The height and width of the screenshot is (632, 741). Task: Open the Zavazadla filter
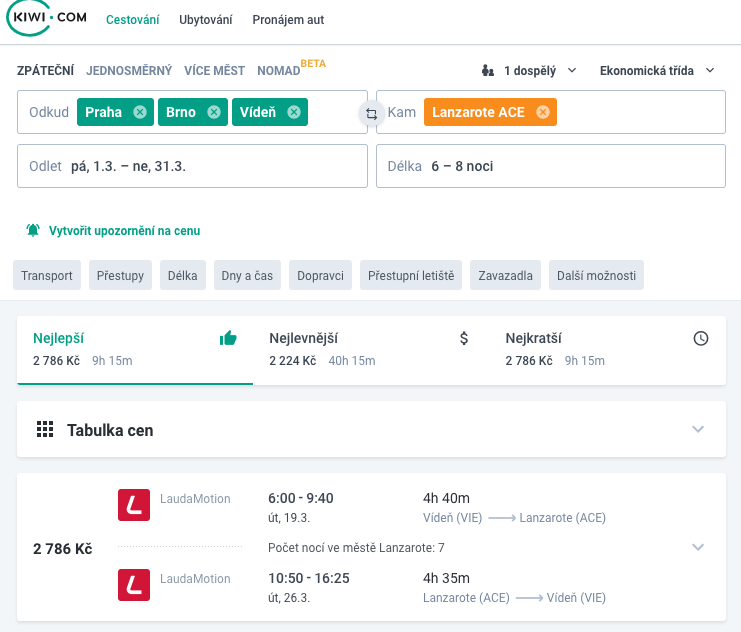coord(505,275)
